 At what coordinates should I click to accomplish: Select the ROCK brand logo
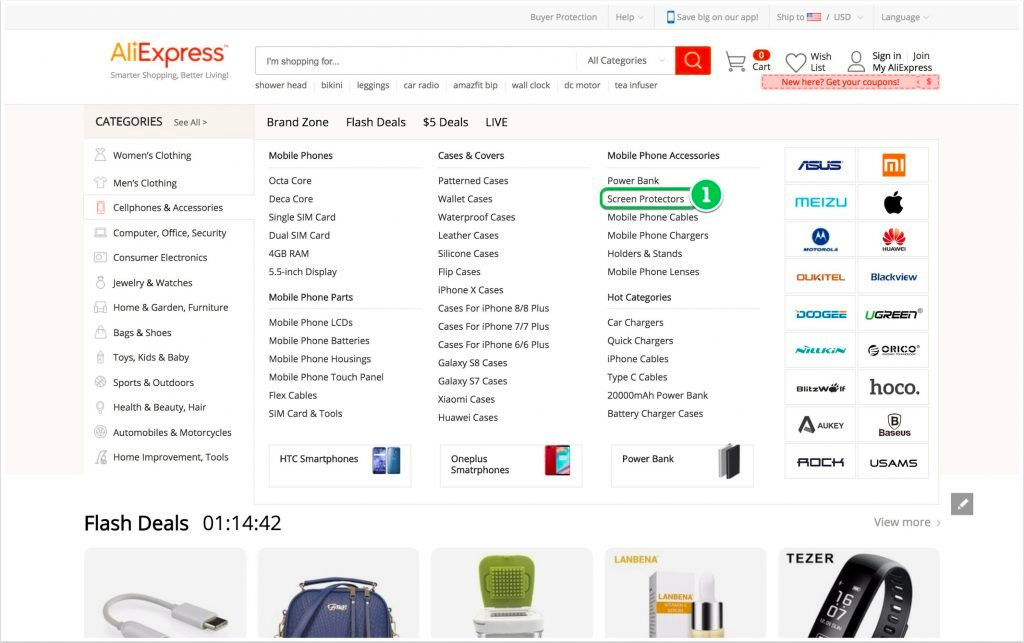pos(820,462)
